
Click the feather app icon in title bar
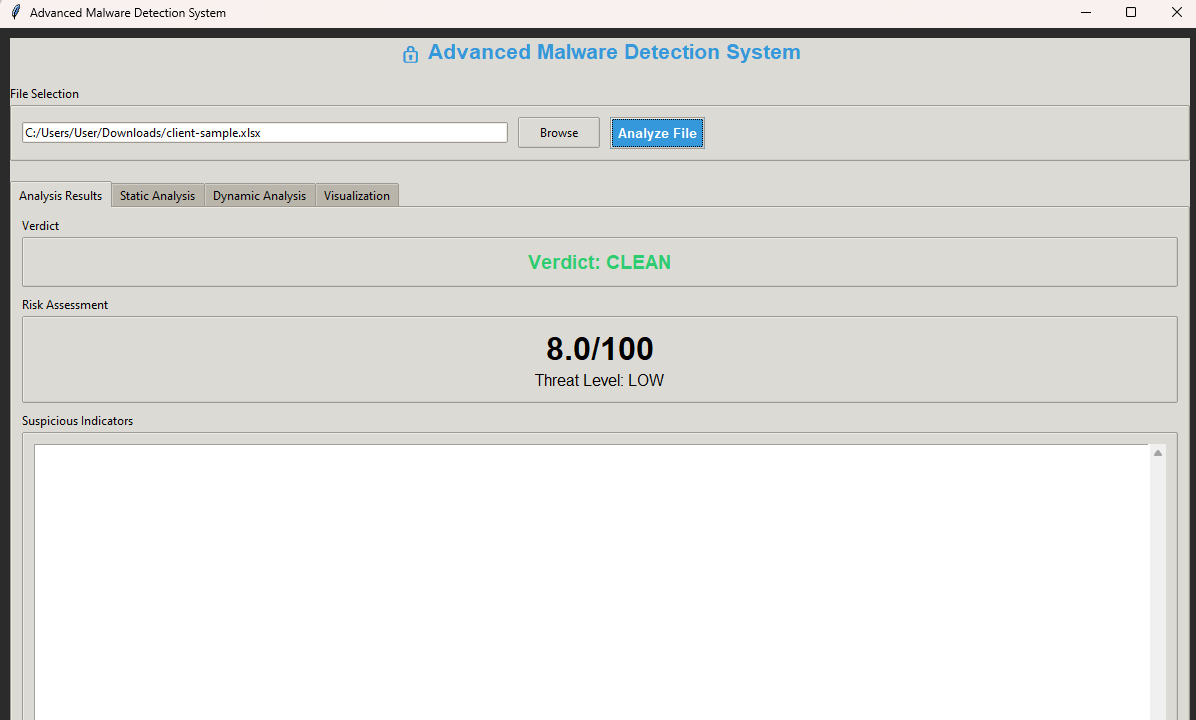15,13
